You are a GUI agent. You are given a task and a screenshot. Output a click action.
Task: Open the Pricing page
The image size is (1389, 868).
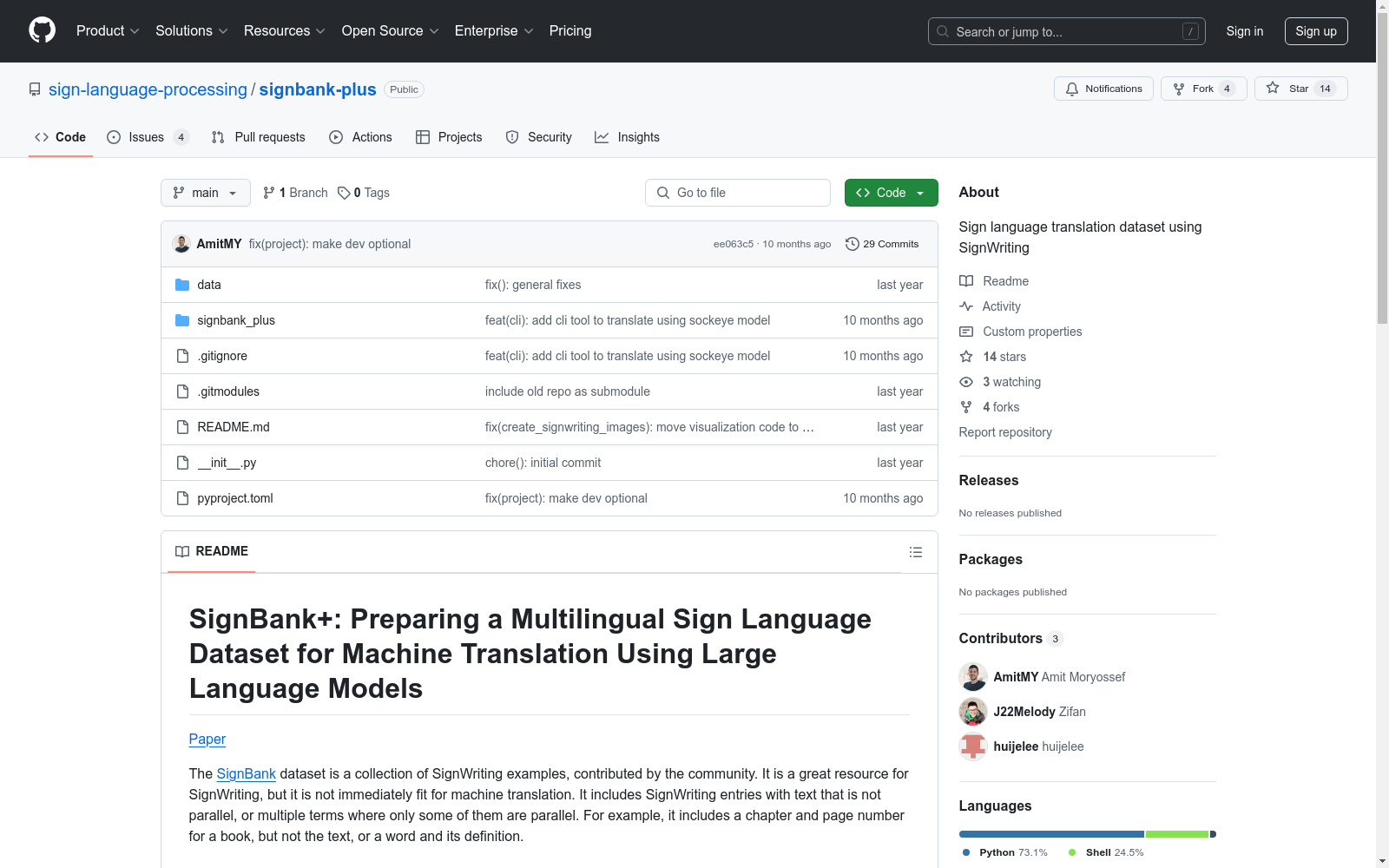(x=570, y=31)
